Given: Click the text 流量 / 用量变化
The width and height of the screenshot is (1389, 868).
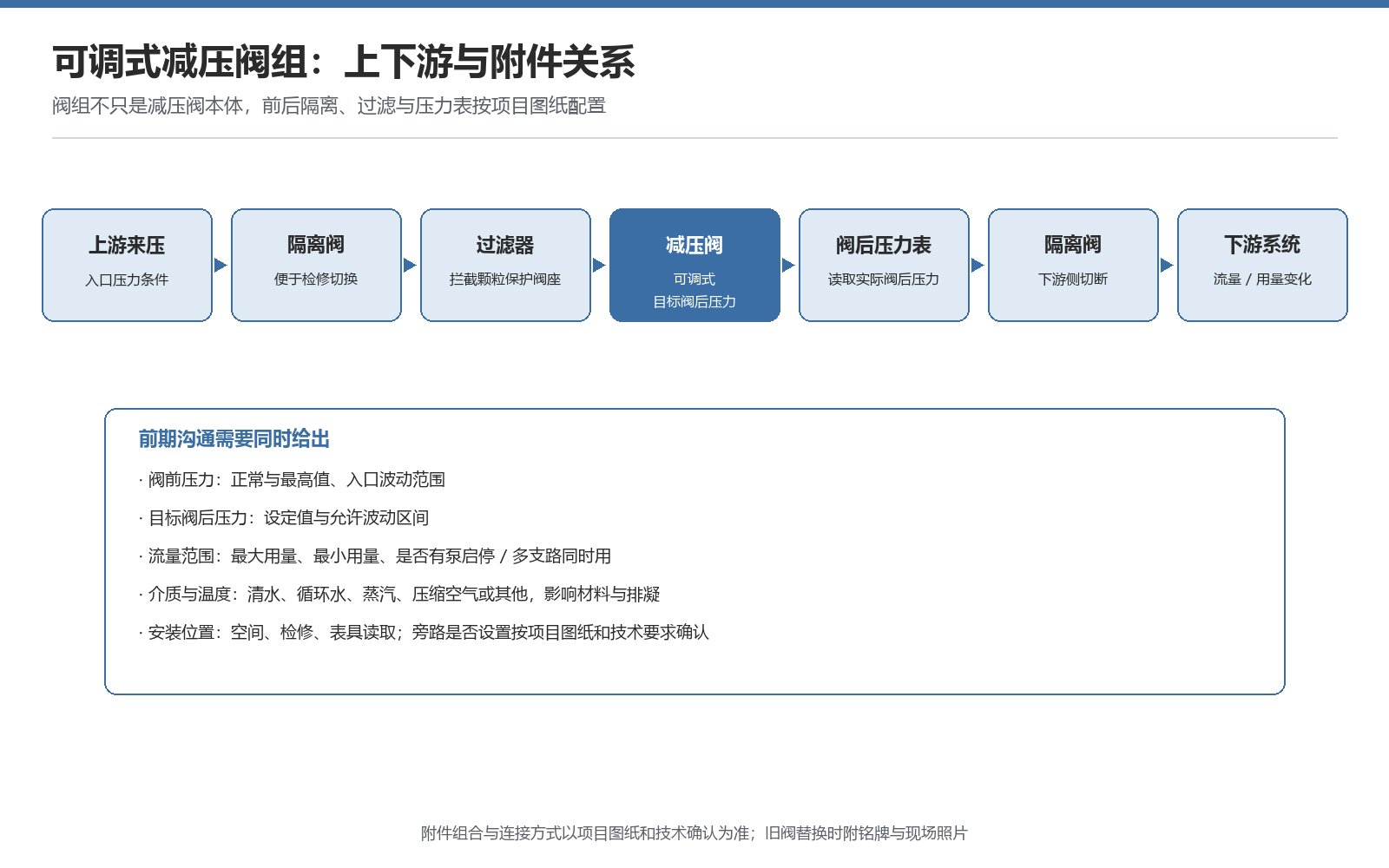Looking at the screenshot, I should tap(1262, 279).
